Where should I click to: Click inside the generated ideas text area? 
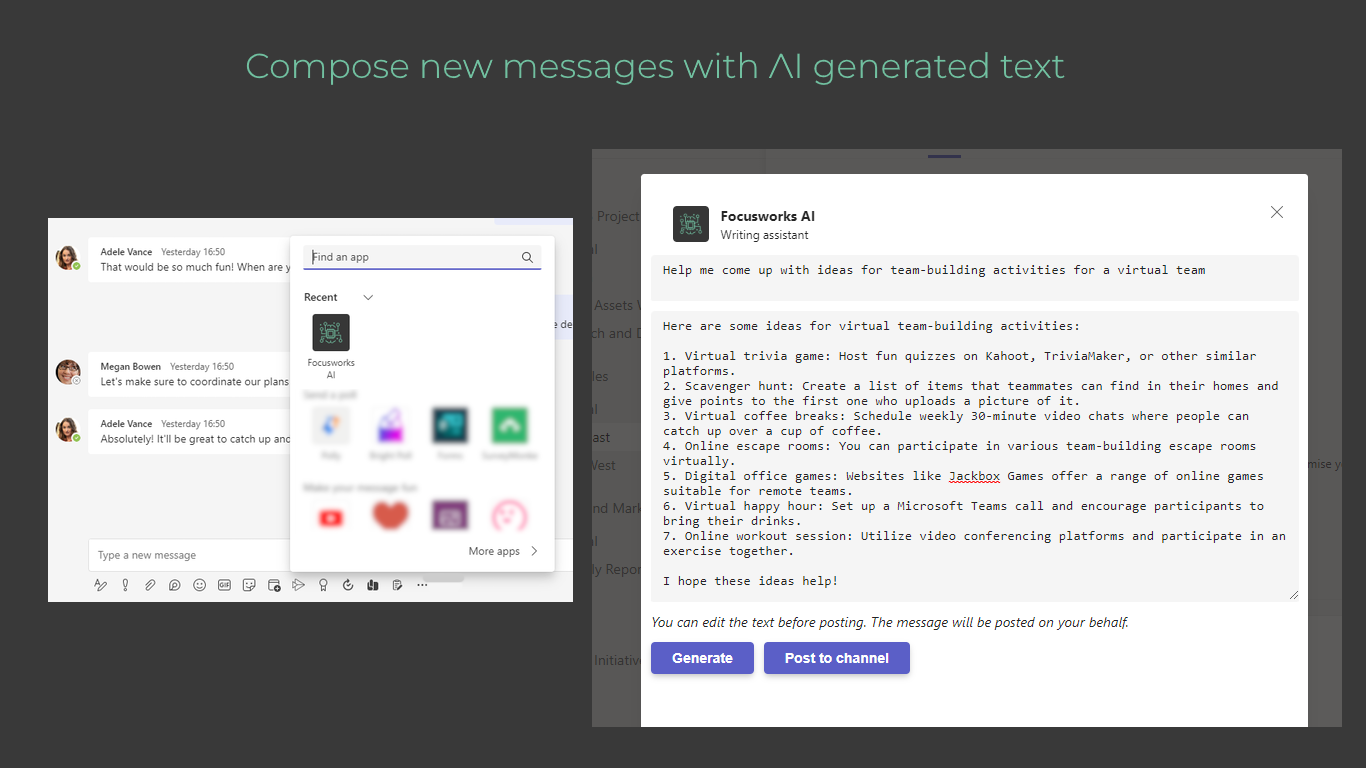pos(975,456)
